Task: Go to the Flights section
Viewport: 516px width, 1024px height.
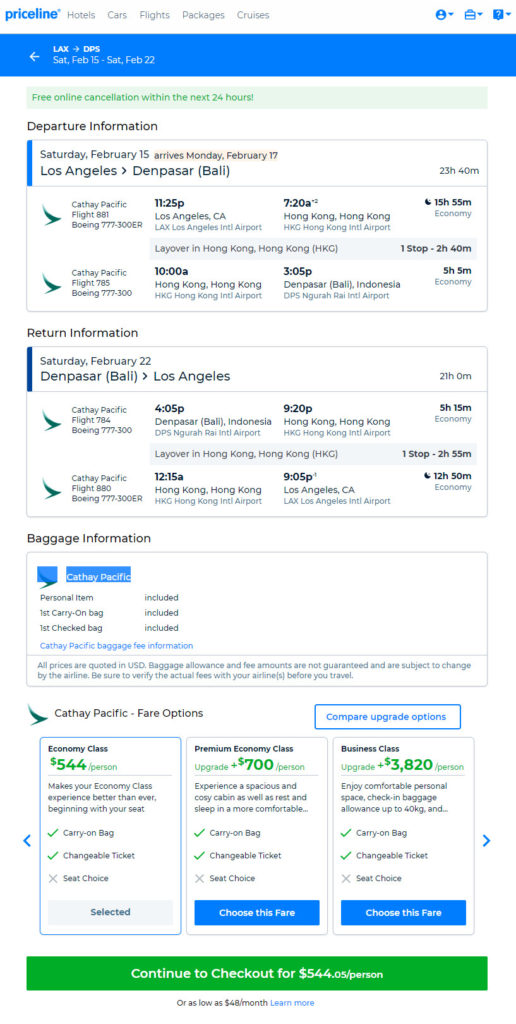Action: 154,15
